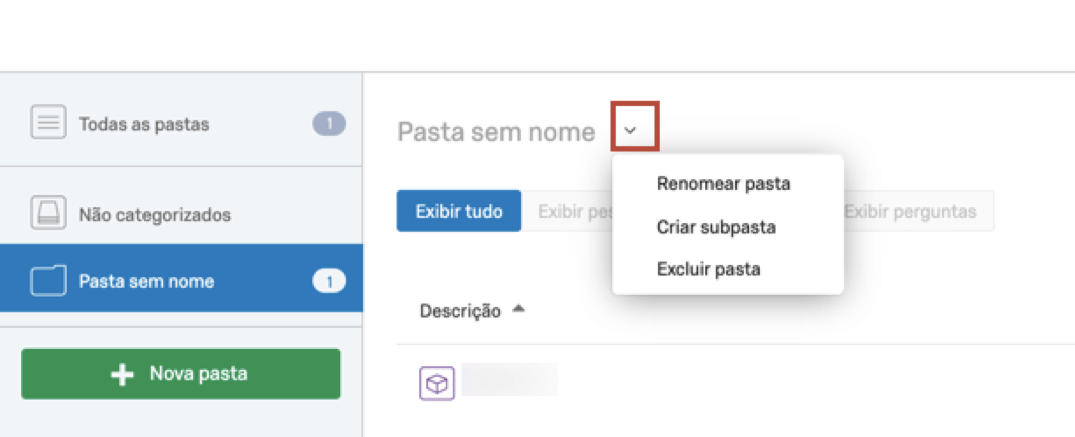Select the Não categorizados tray icon
Viewport: 1075px width, 437px height.
[x=47, y=214]
